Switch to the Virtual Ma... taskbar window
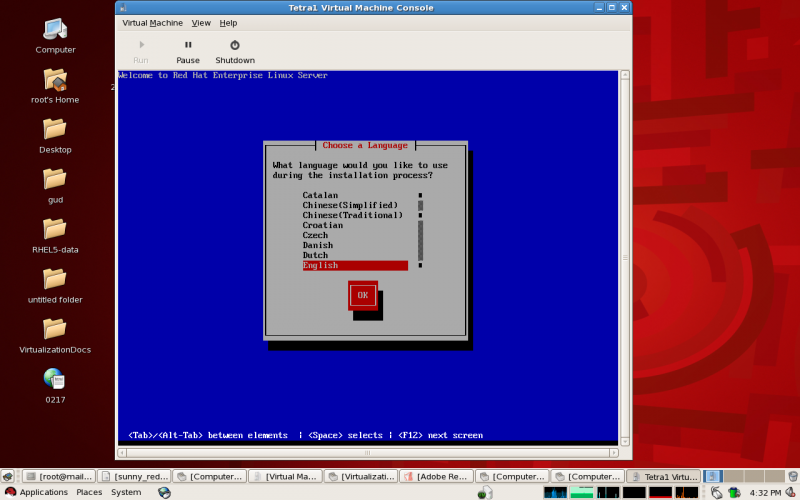 (285, 477)
